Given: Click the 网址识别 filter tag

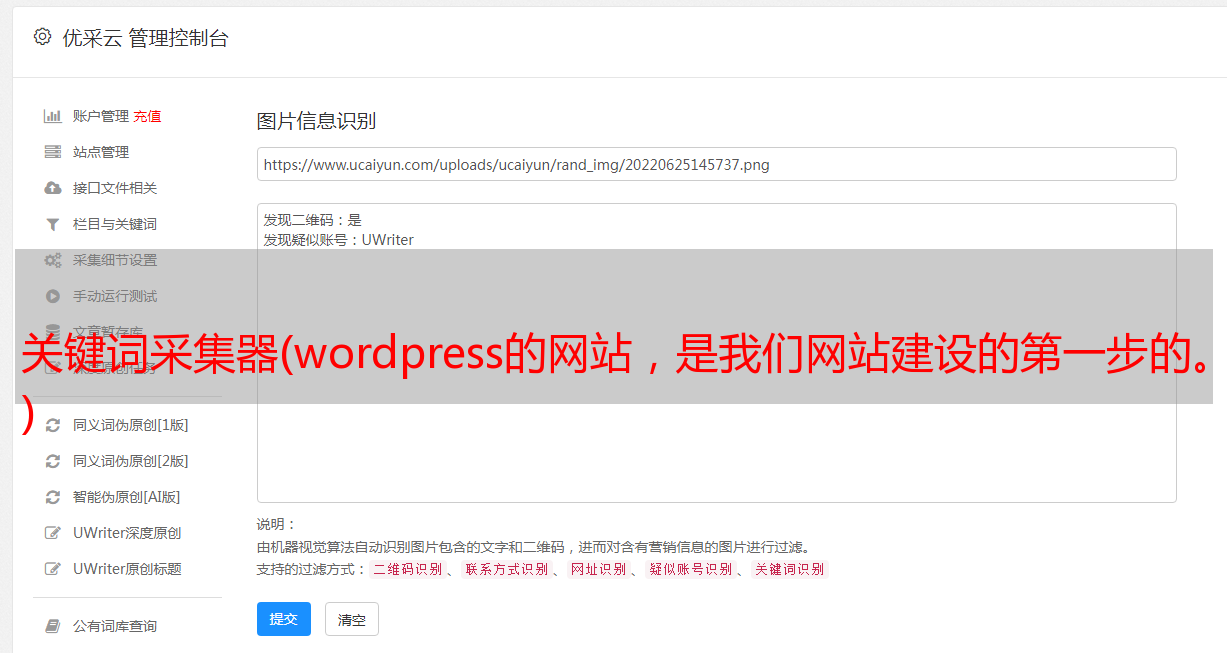Looking at the screenshot, I should pyautogui.click(x=598, y=569).
